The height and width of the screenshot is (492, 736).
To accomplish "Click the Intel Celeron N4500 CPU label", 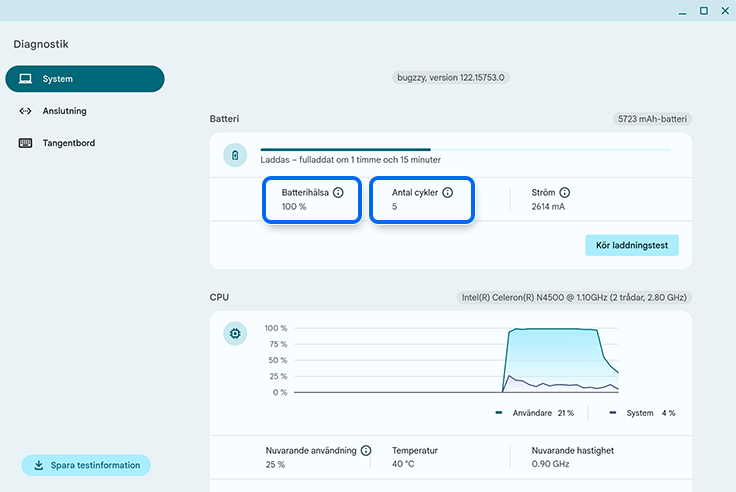I will (x=574, y=297).
